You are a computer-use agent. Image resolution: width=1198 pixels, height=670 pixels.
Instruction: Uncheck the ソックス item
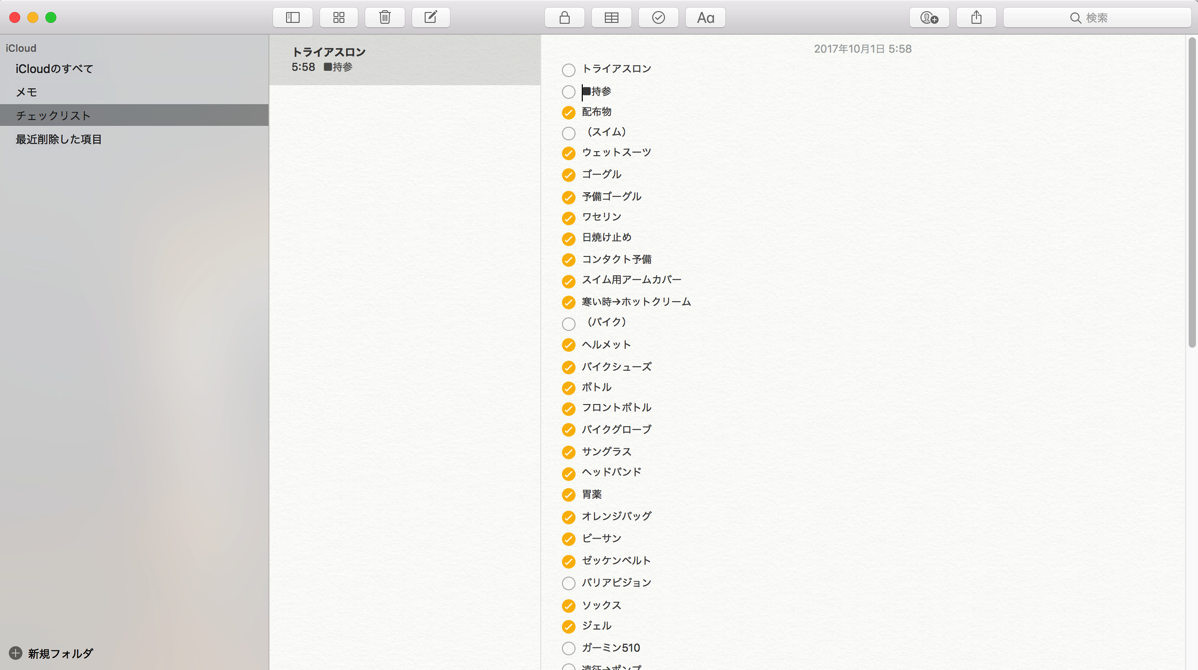pyautogui.click(x=568, y=606)
